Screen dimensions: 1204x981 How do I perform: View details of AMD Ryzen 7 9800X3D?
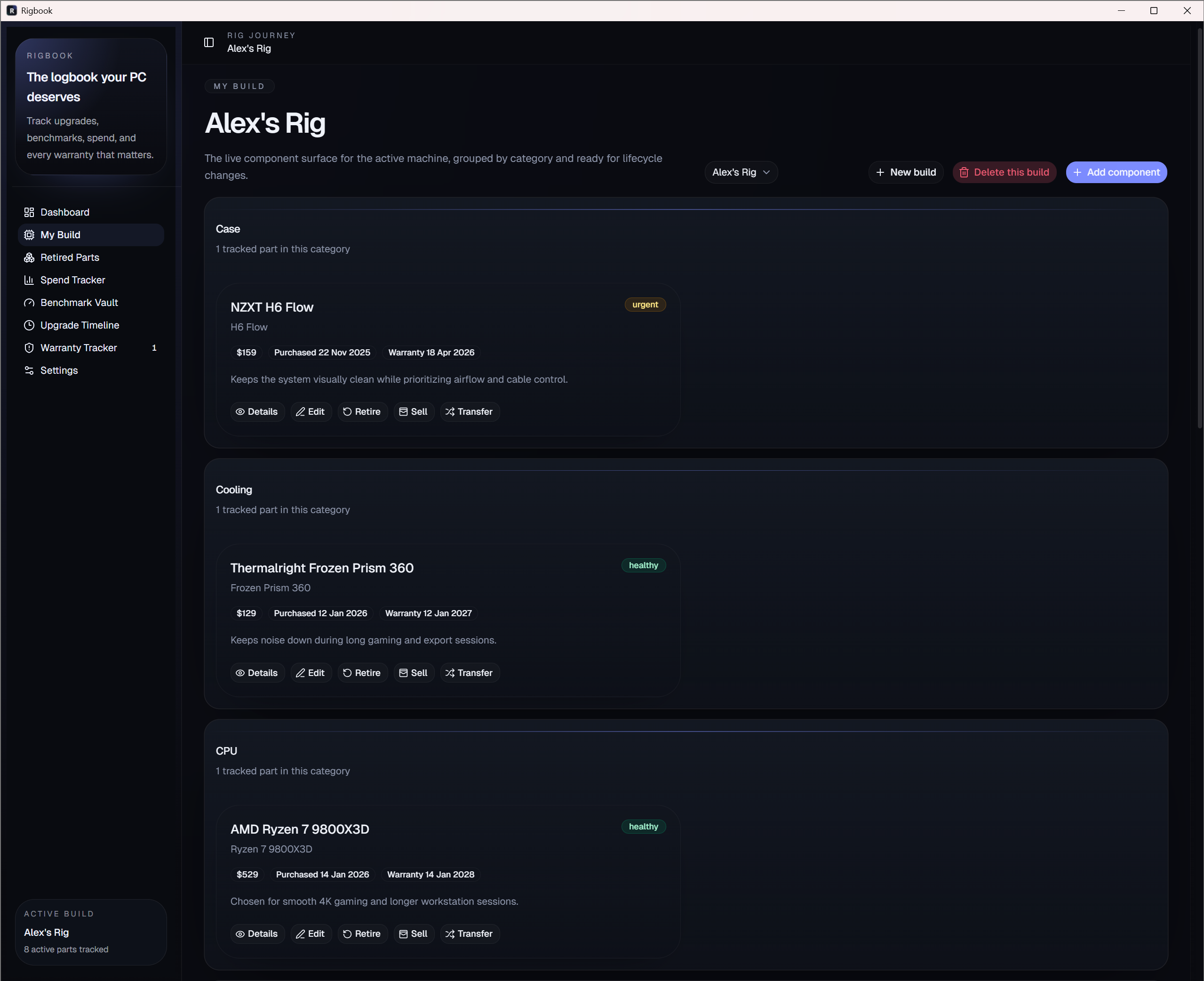pyautogui.click(x=257, y=934)
